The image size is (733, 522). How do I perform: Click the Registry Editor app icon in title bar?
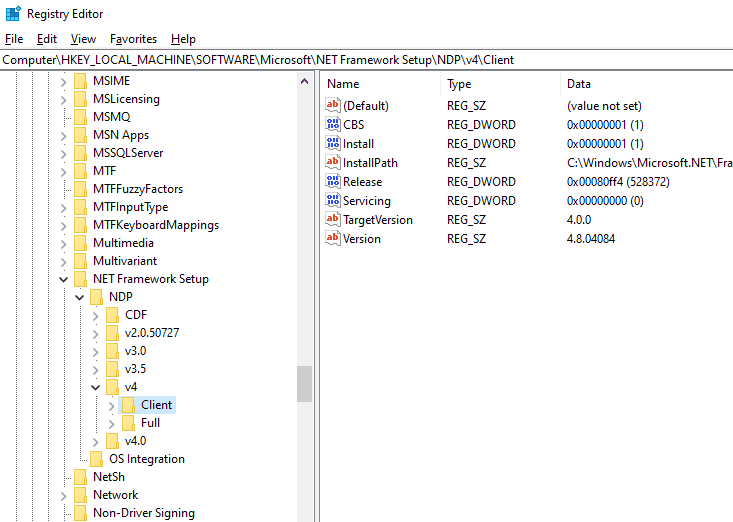(13, 14)
